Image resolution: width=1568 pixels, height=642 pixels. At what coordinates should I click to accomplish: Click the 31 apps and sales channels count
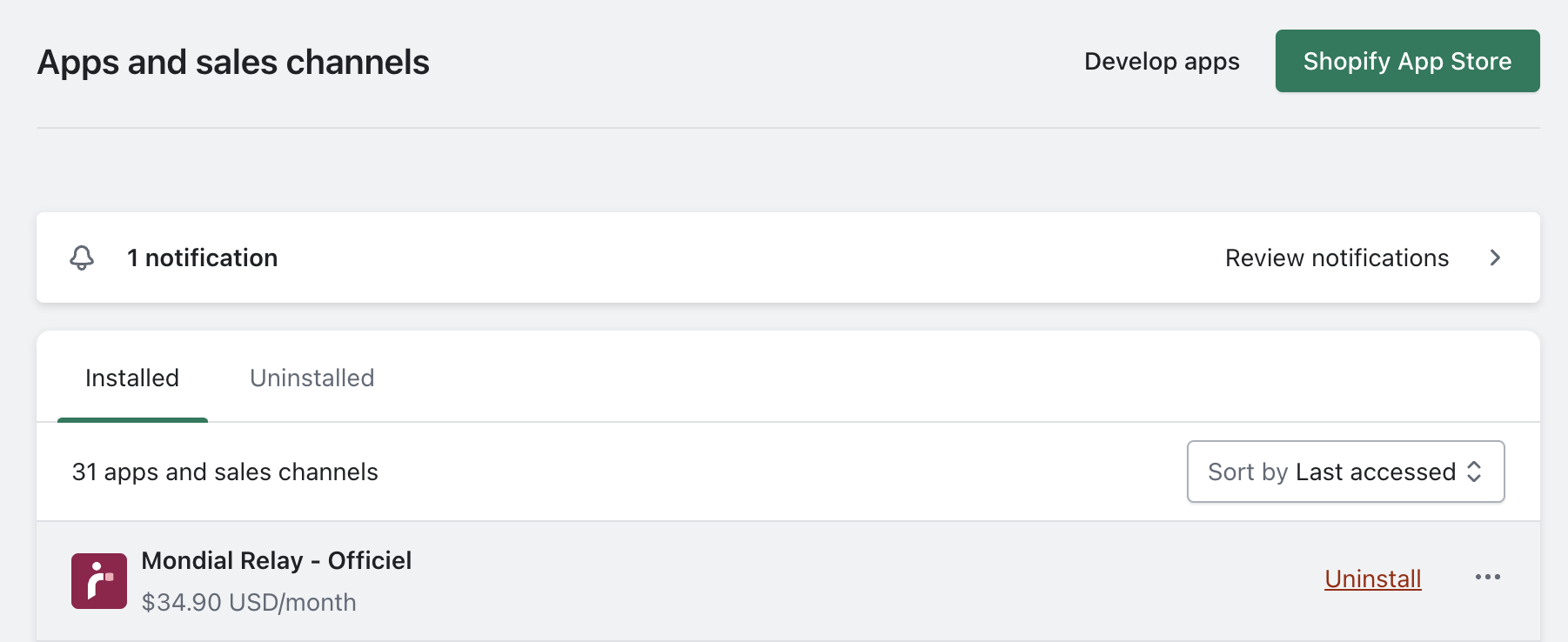[225, 472]
